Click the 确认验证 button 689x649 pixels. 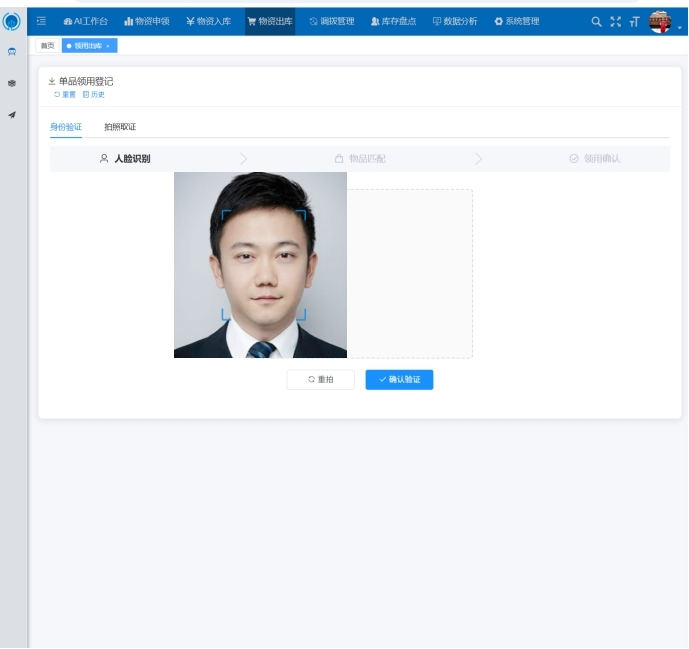(x=399, y=380)
